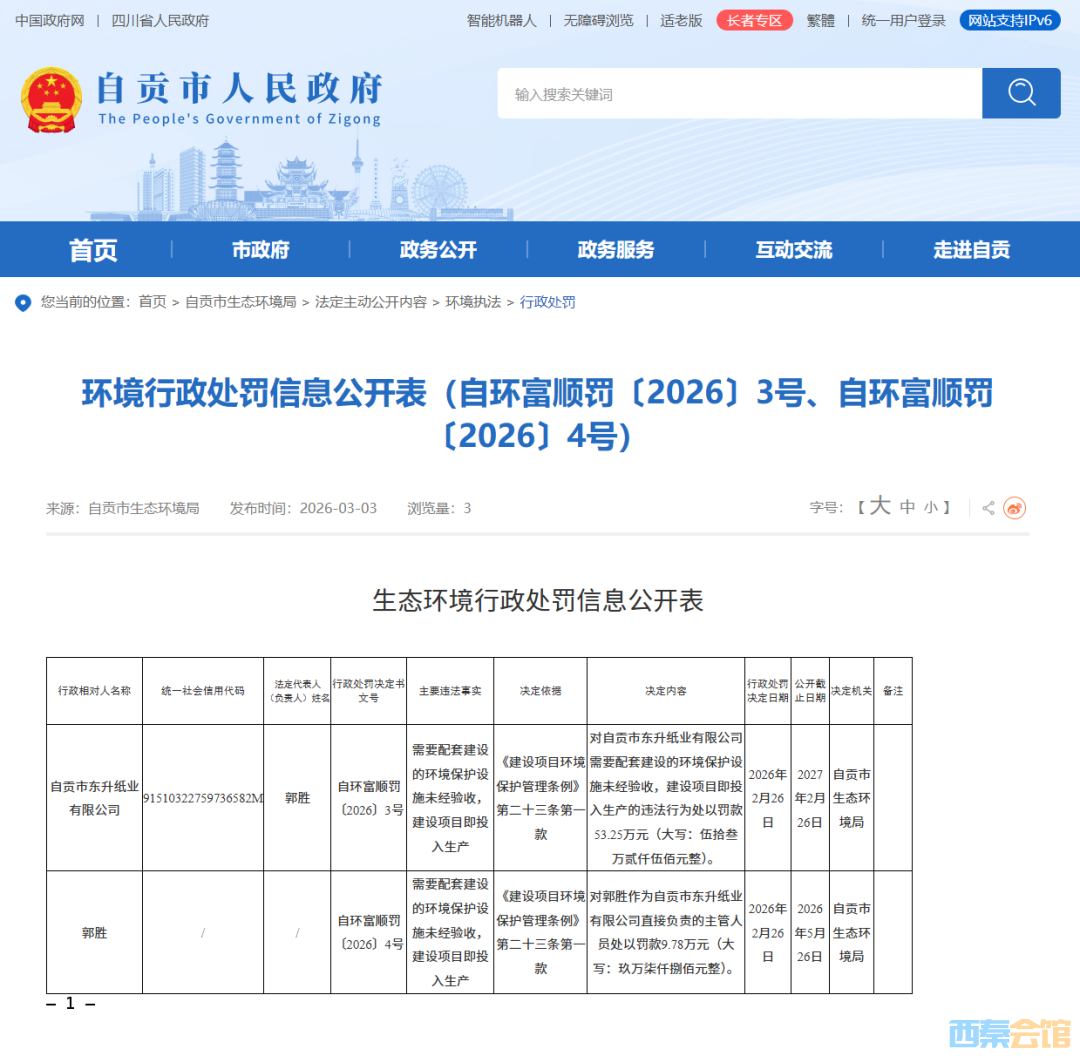The width and height of the screenshot is (1080, 1056).
Task: Select medium font size 中
Action: tap(907, 508)
